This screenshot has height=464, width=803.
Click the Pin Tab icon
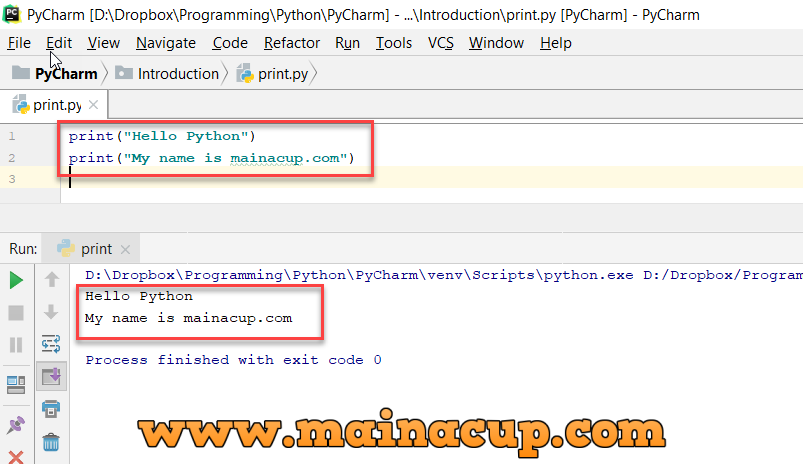tap(16, 425)
